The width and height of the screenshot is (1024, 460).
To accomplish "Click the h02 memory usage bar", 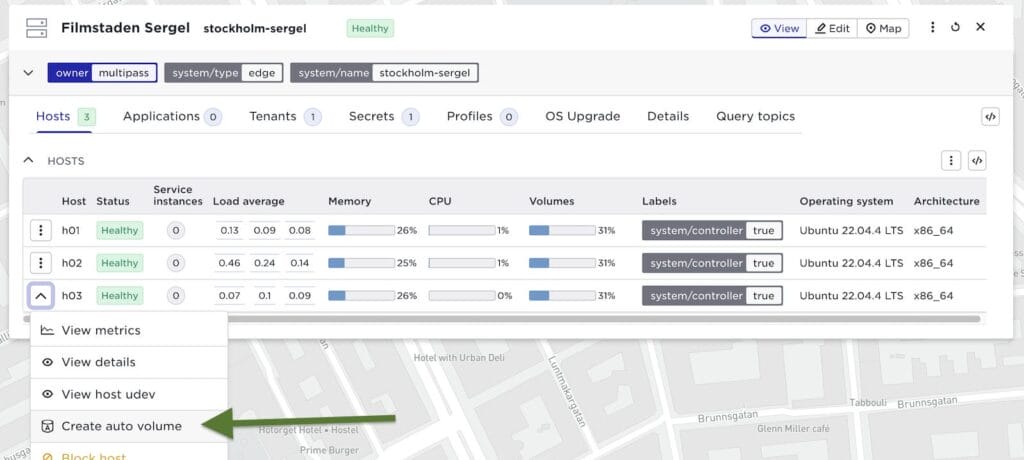I will (x=361, y=264).
